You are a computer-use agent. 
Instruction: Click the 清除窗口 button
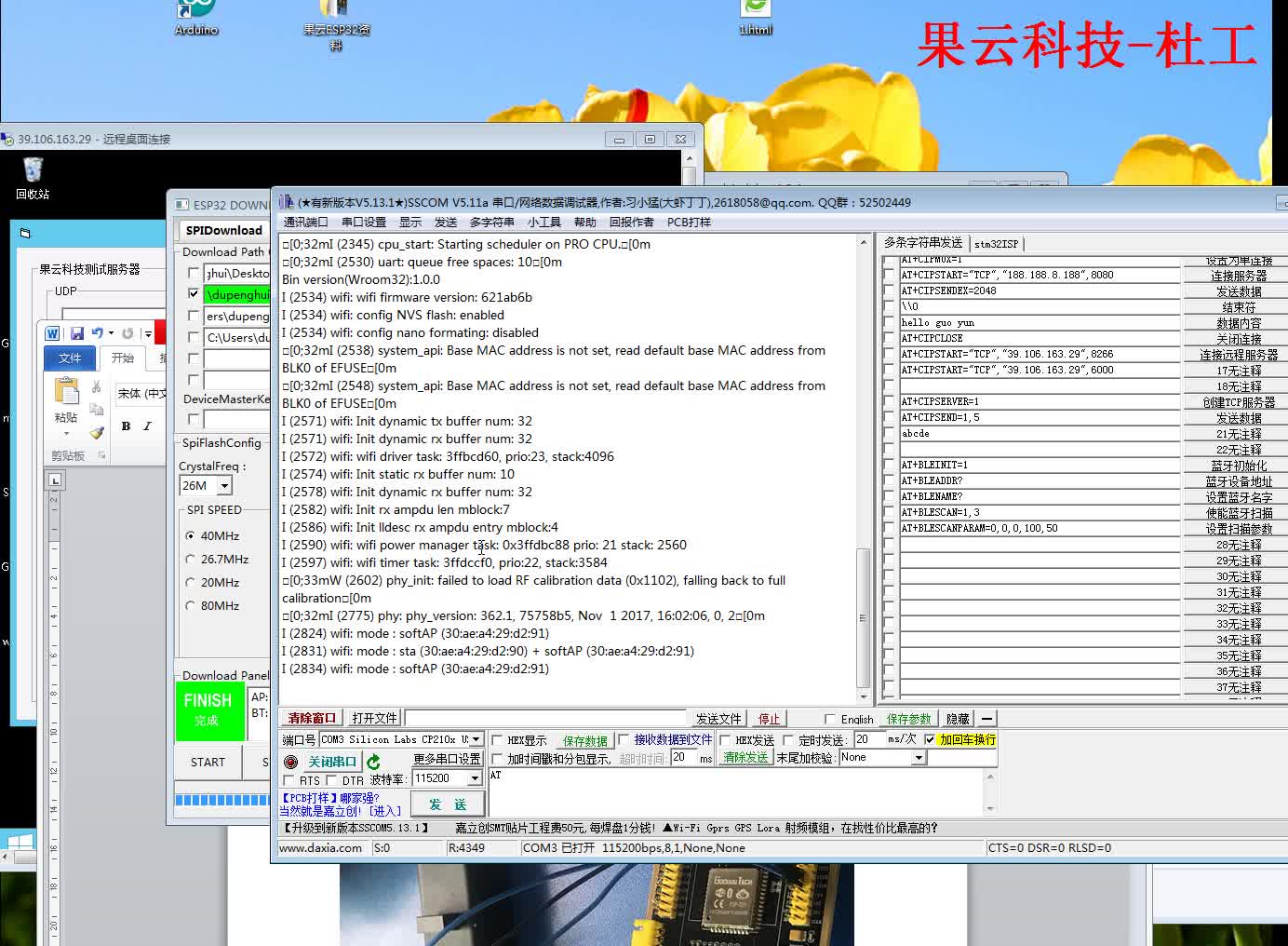[311, 718]
